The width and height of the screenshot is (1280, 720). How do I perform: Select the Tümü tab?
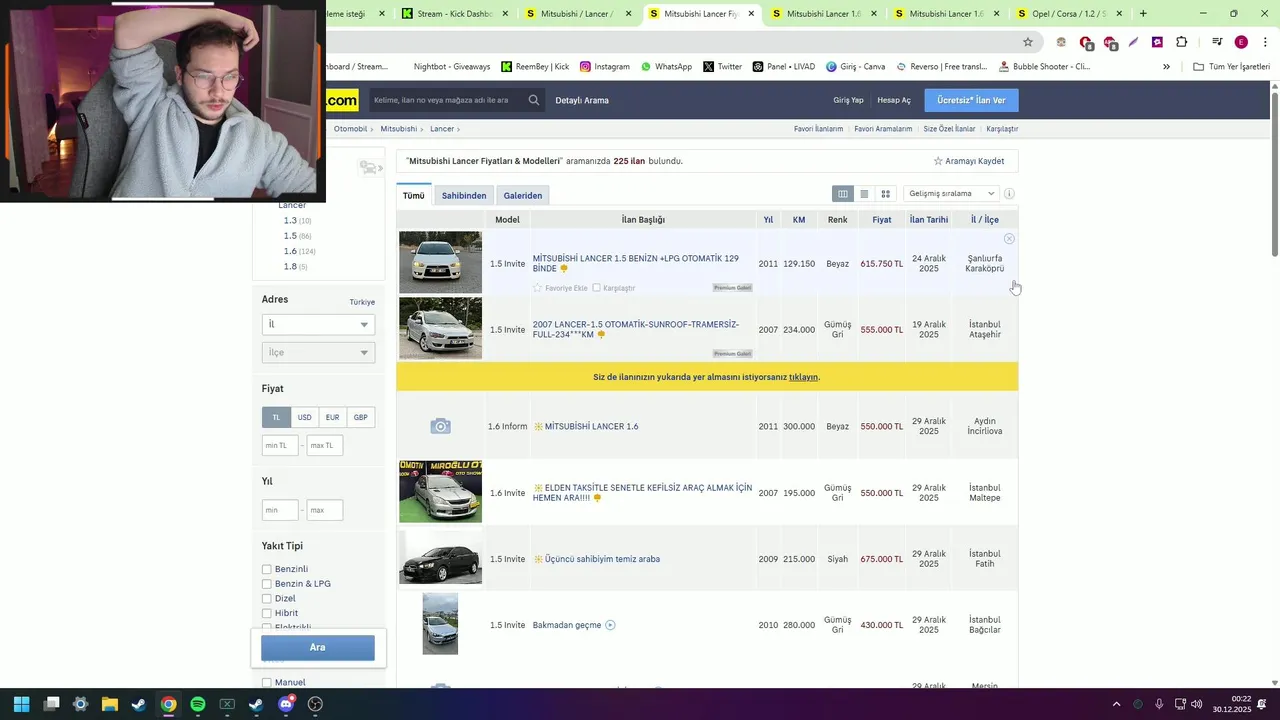coord(414,196)
